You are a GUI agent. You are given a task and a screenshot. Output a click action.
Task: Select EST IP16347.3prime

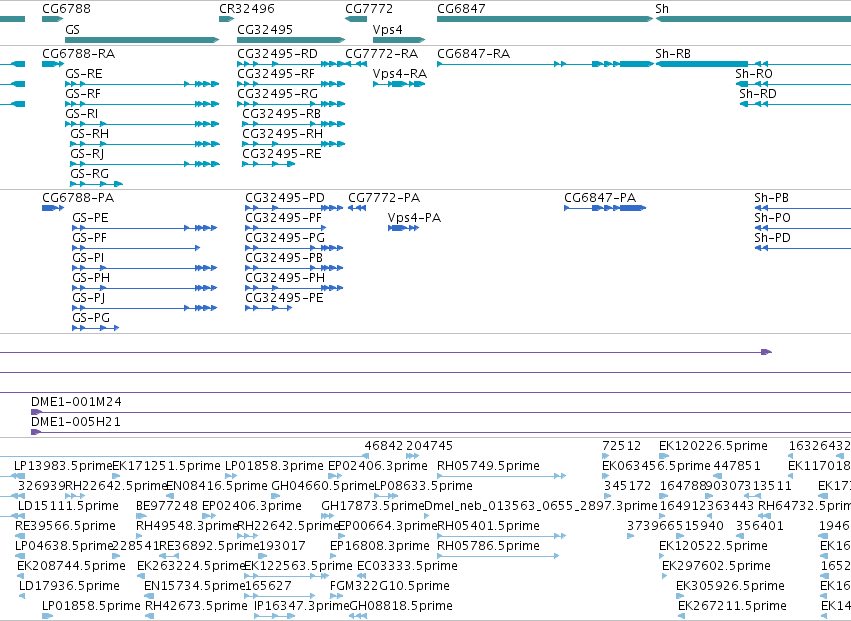pyautogui.click(x=301, y=606)
